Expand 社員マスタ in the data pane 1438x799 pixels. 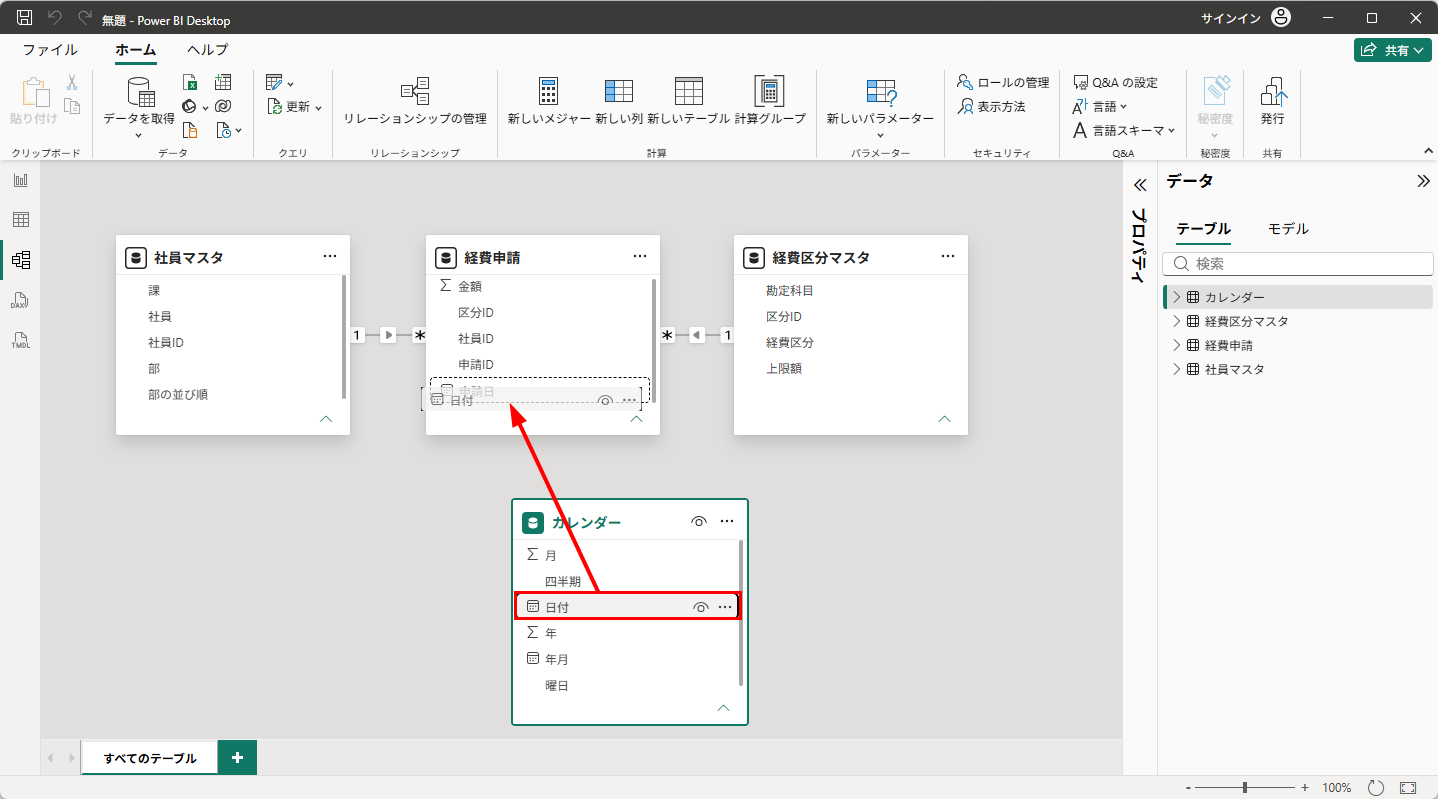1177,369
